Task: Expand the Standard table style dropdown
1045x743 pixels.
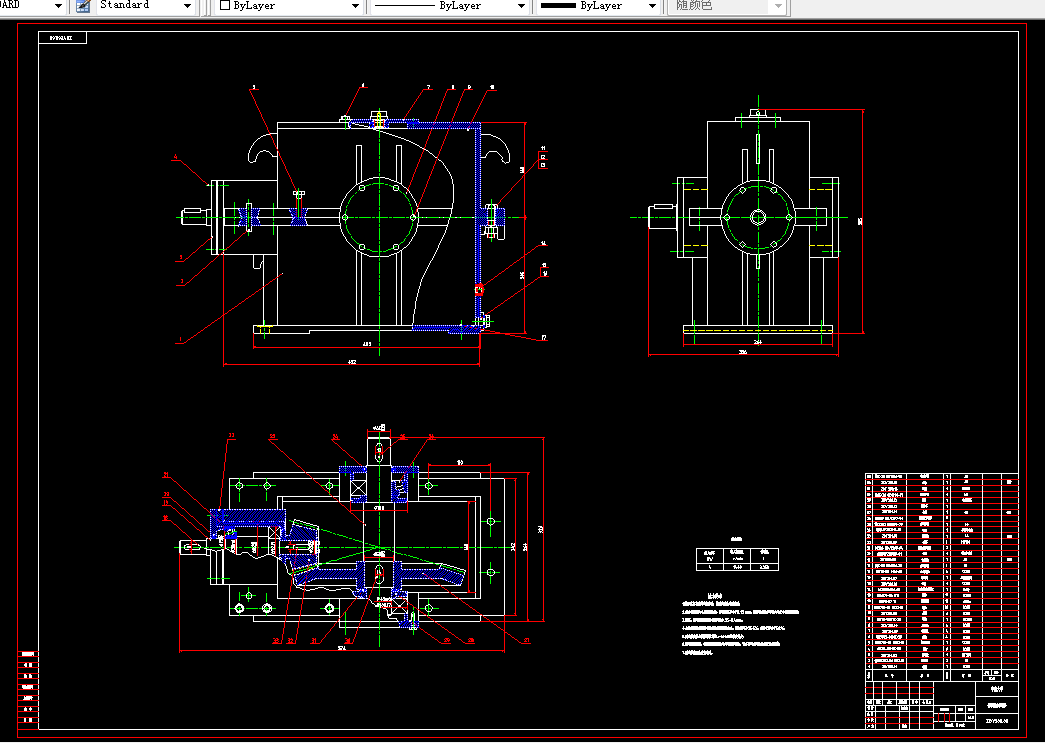Action: [x=145, y=6]
